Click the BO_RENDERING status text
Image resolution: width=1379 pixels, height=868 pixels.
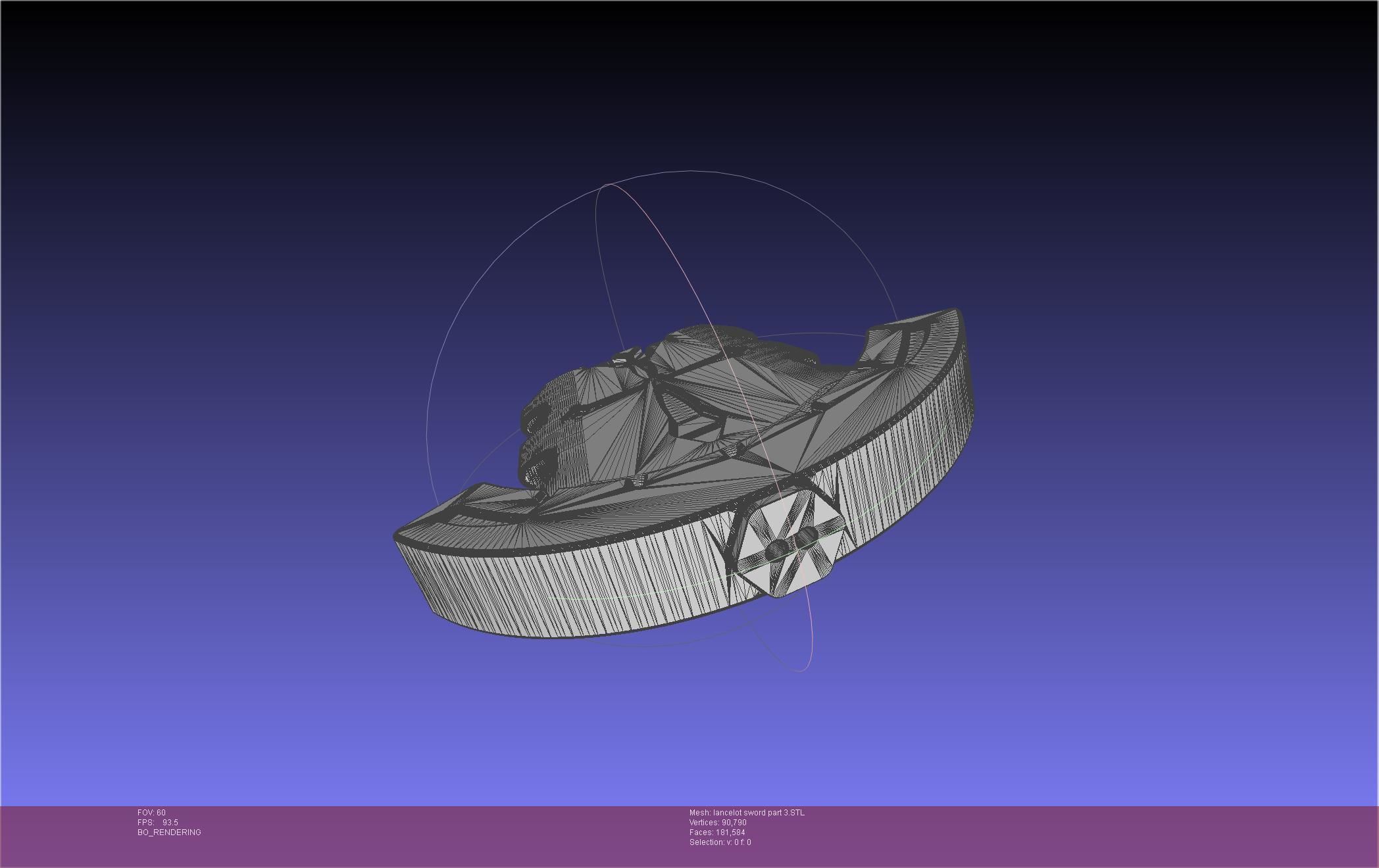tap(169, 832)
